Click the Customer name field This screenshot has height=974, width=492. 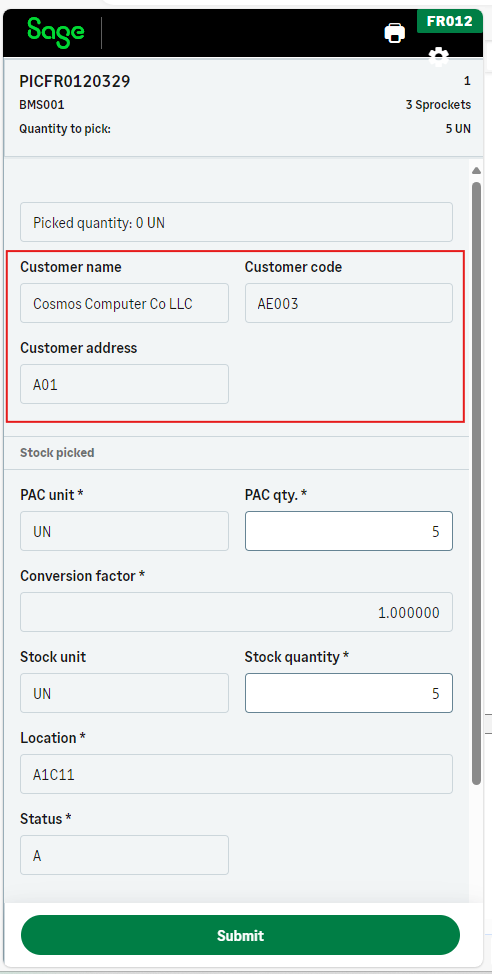point(124,303)
